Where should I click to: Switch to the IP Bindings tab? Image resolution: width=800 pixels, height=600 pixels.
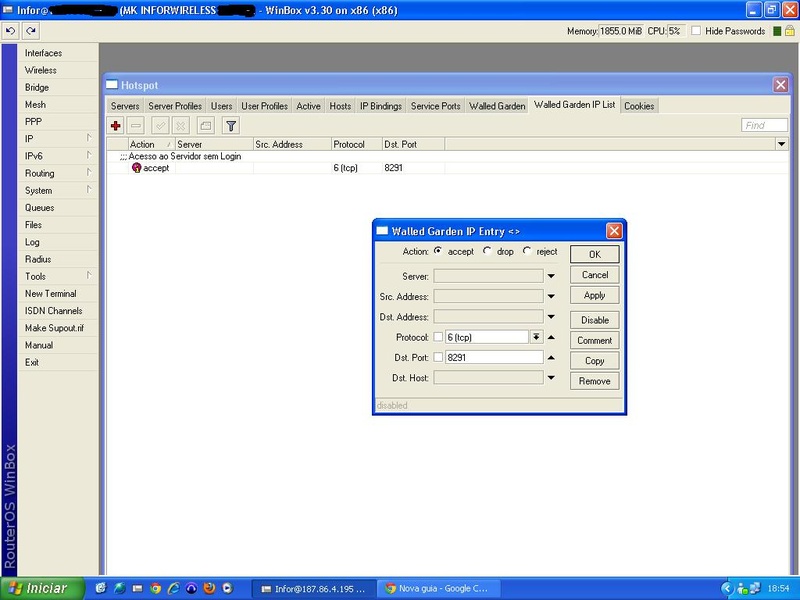tap(381, 106)
